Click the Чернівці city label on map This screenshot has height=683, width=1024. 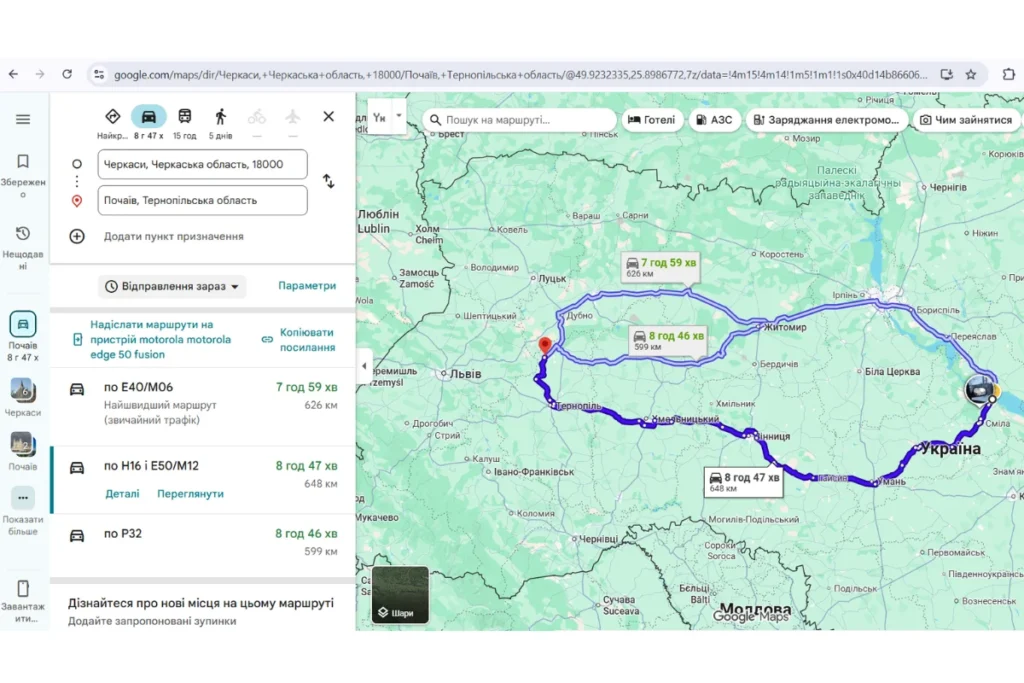[598, 539]
